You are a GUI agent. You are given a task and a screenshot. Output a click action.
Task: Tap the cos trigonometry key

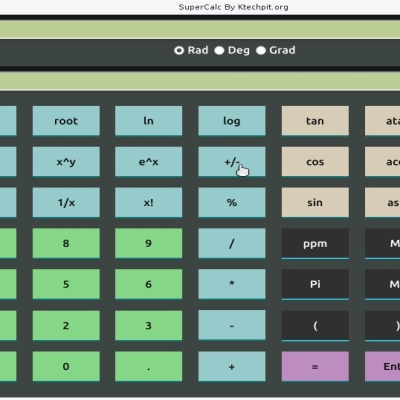(x=315, y=162)
